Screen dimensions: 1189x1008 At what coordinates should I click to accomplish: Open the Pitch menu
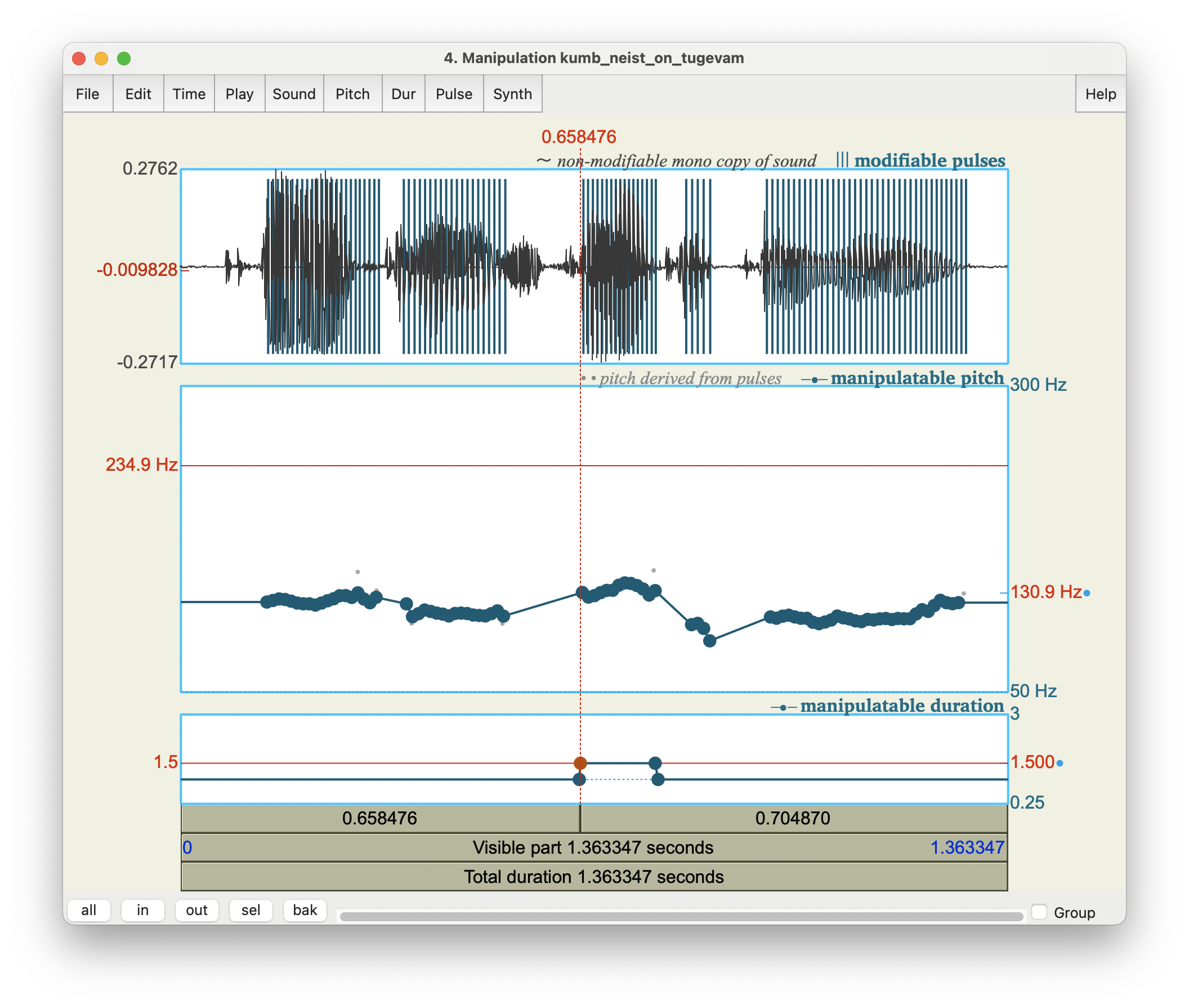click(352, 93)
